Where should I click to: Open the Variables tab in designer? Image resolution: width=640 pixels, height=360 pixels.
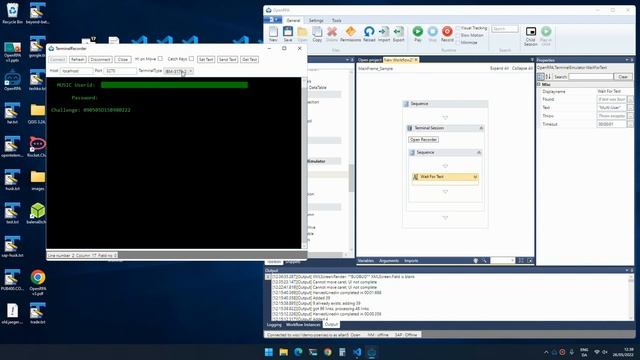coord(366,261)
